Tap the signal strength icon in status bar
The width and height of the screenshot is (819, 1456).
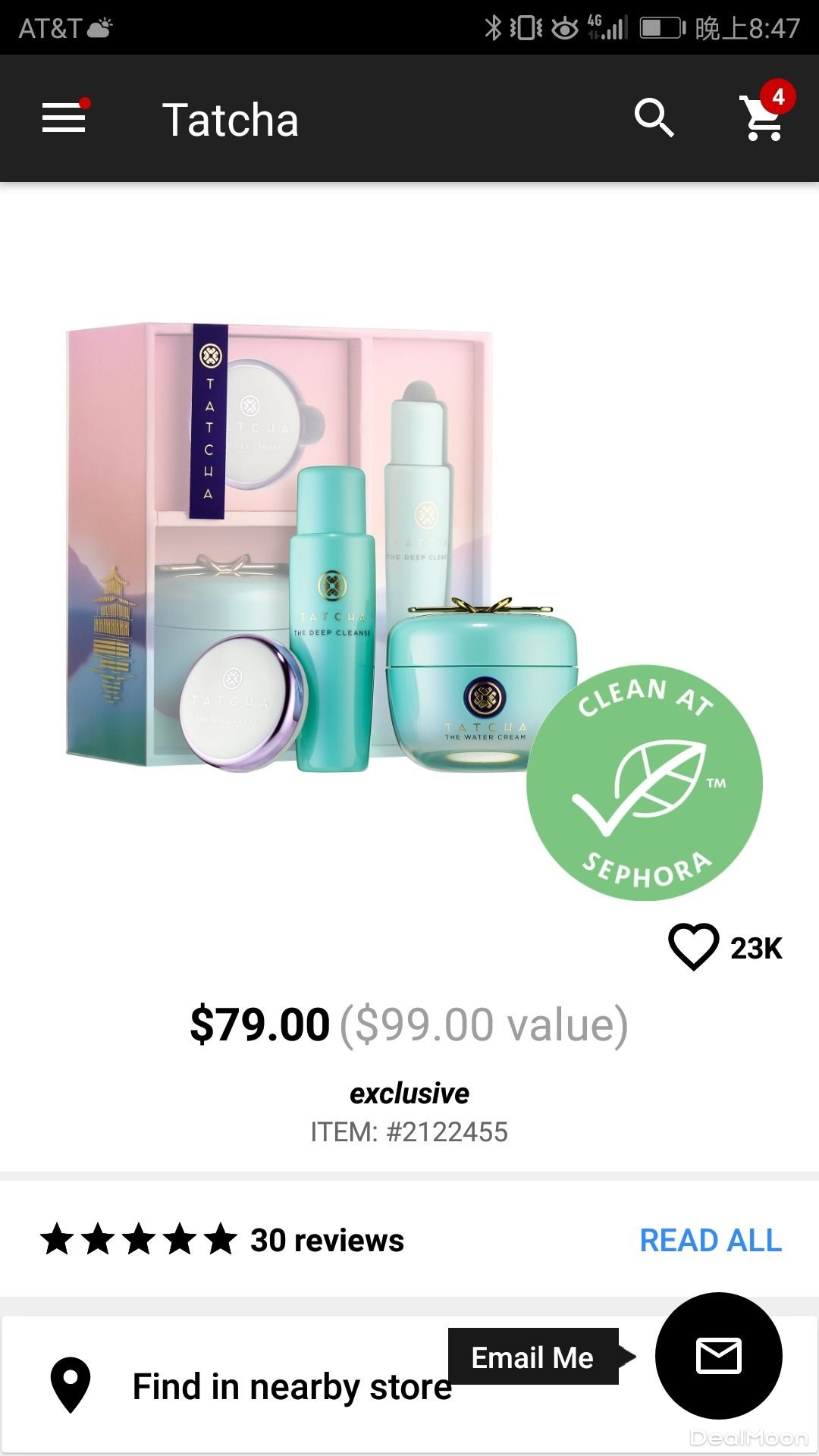pyautogui.click(x=608, y=27)
